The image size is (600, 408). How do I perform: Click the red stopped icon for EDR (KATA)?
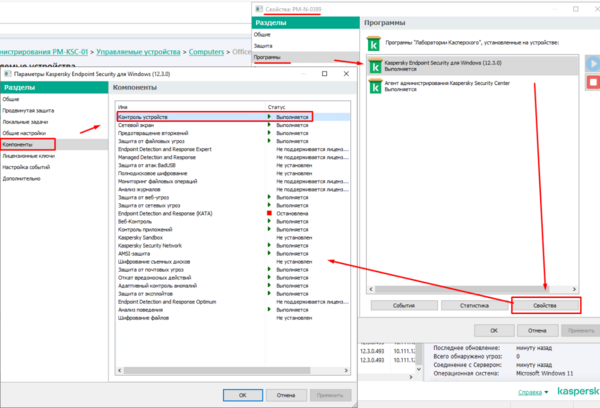(x=269, y=213)
